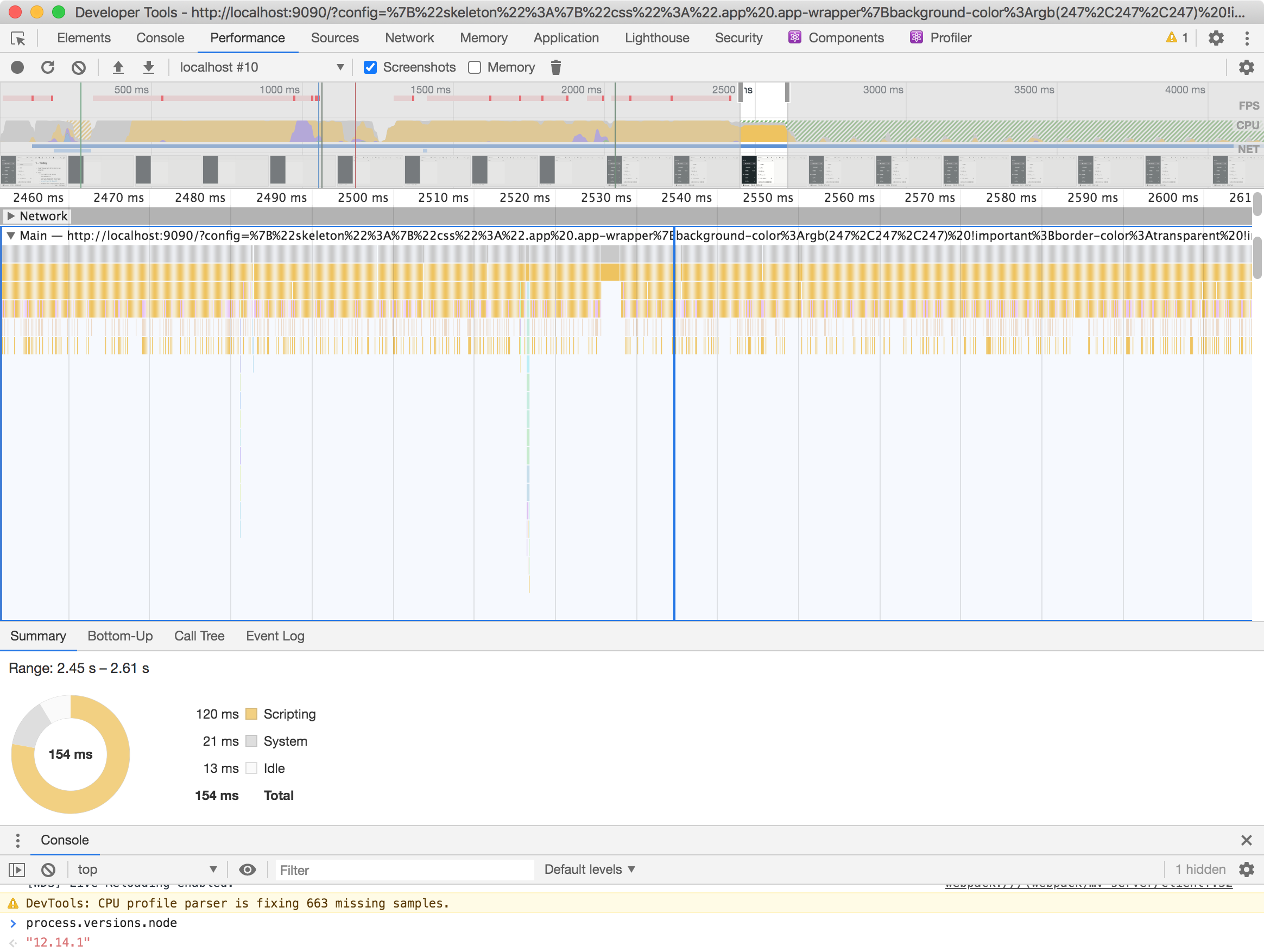
Task: Open capture settings gear in Performance toolbar
Action: (1246, 67)
